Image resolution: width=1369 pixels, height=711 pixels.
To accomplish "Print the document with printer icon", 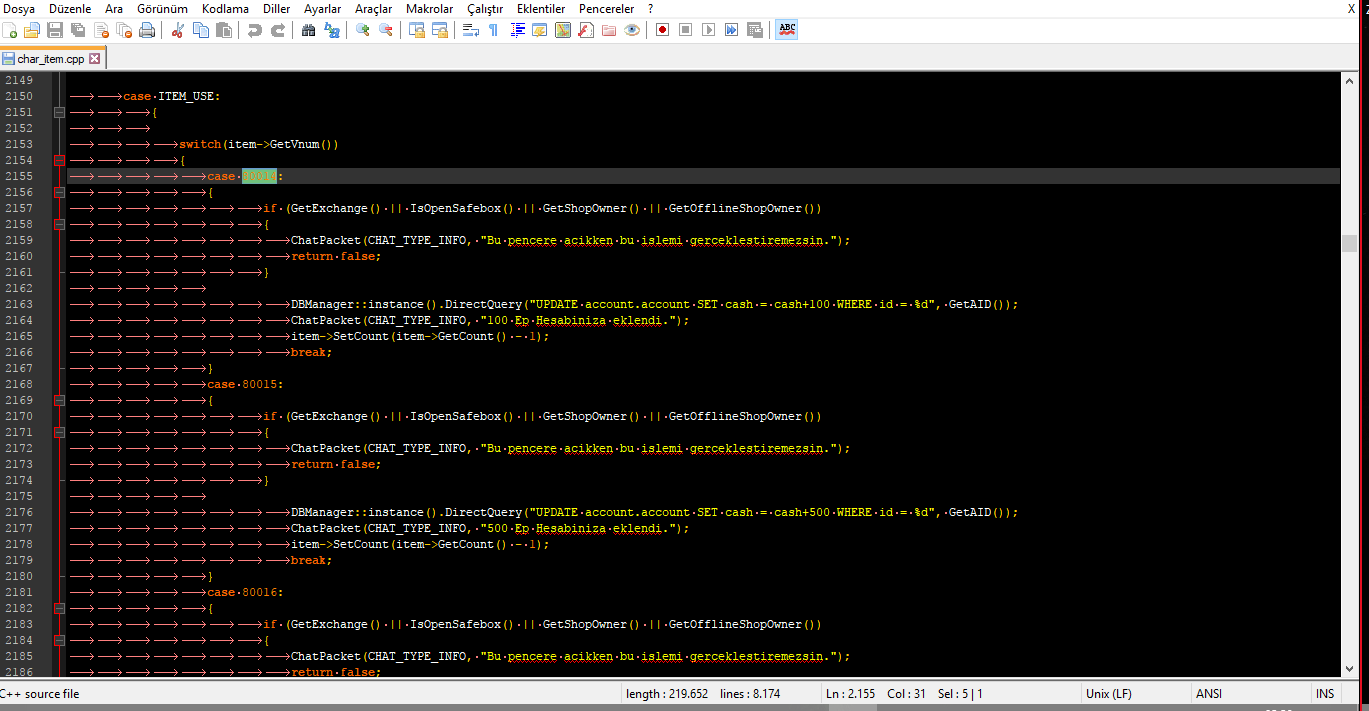I will click(x=146, y=30).
